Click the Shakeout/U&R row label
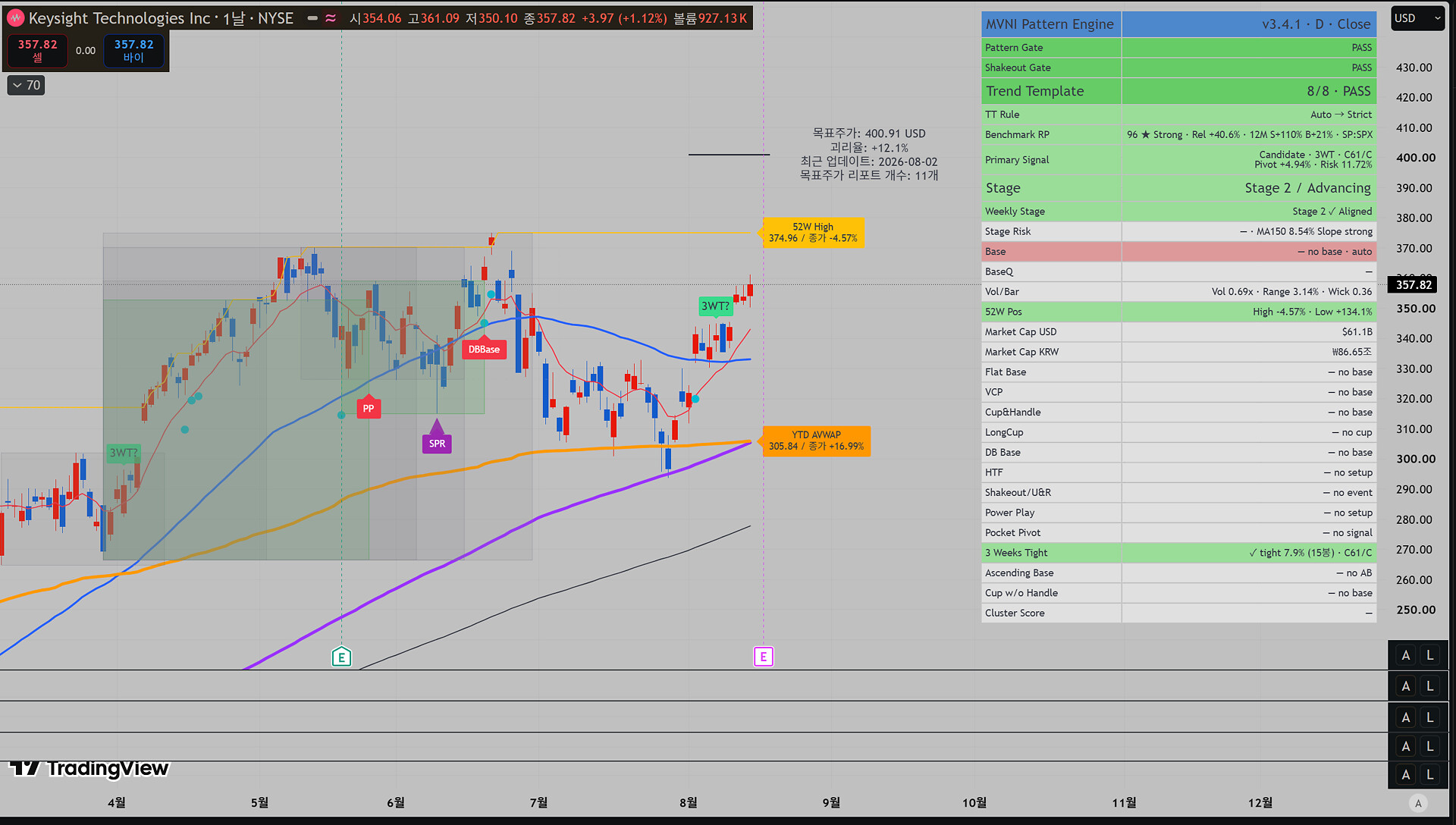Screen dimensions: 1456x825 coord(1018,493)
